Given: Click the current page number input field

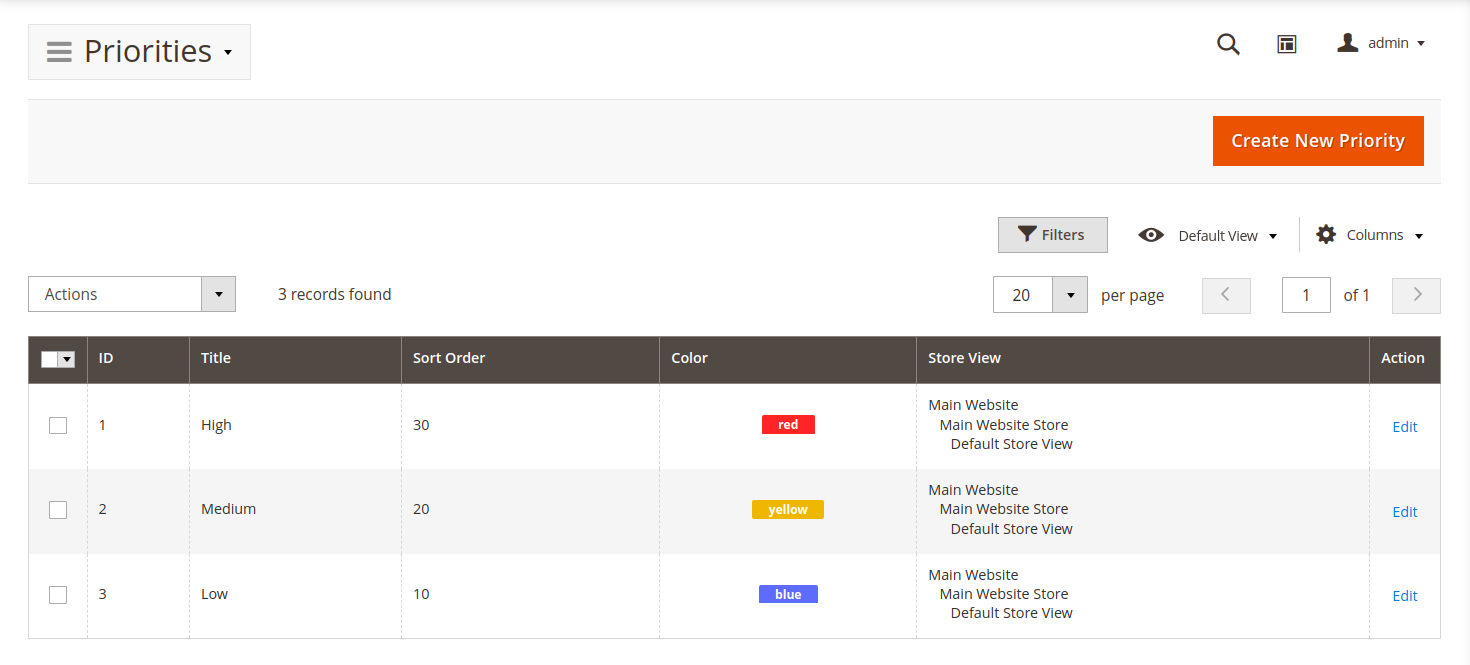Looking at the screenshot, I should click(1305, 295).
